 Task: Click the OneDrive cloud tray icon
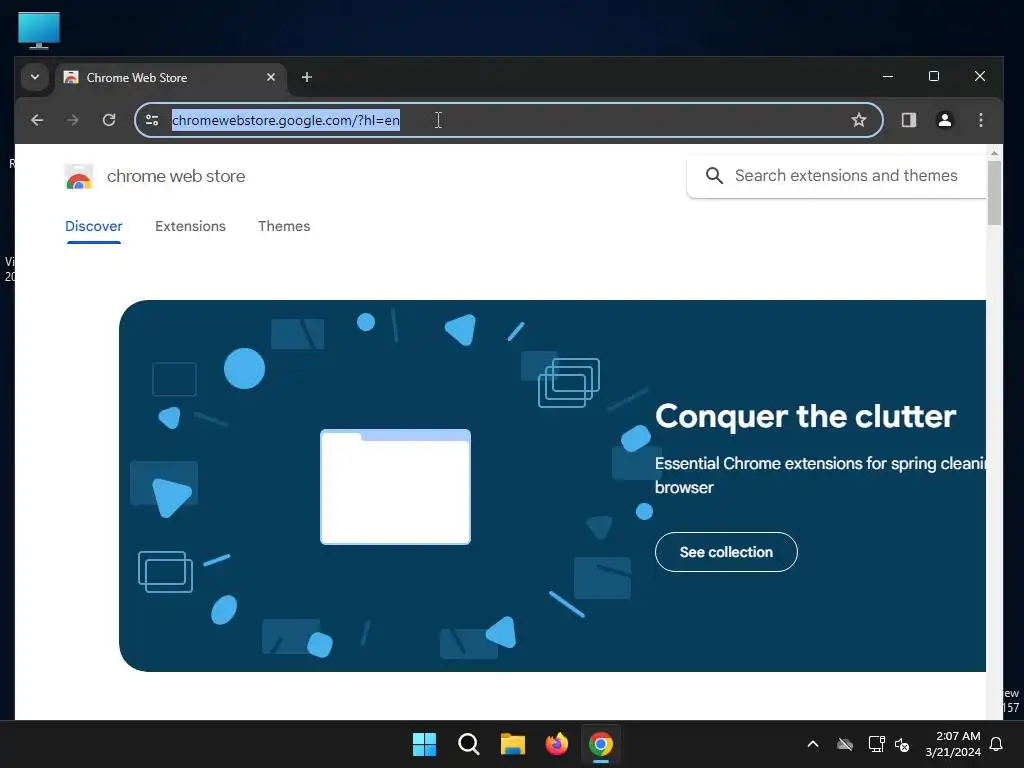845,744
